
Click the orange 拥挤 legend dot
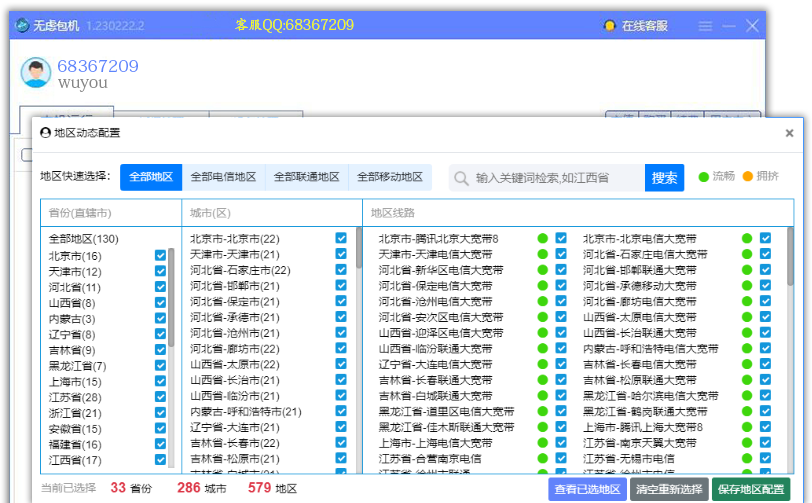[747, 177]
